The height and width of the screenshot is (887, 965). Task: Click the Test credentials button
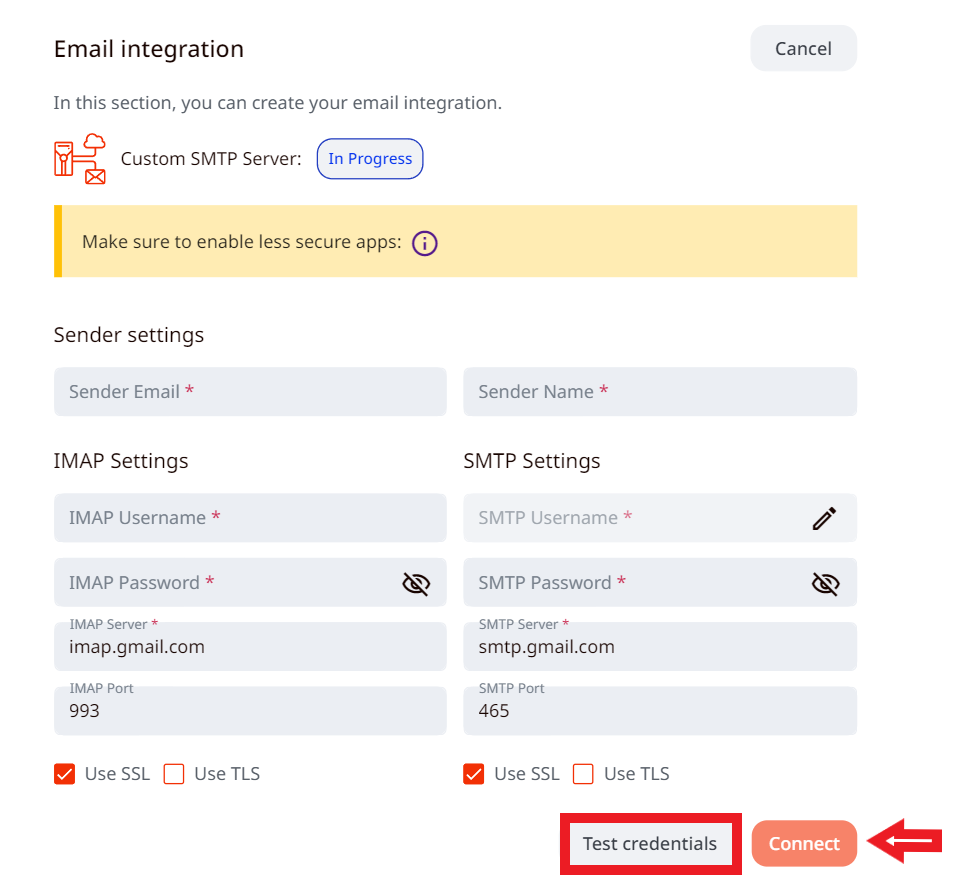click(649, 844)
